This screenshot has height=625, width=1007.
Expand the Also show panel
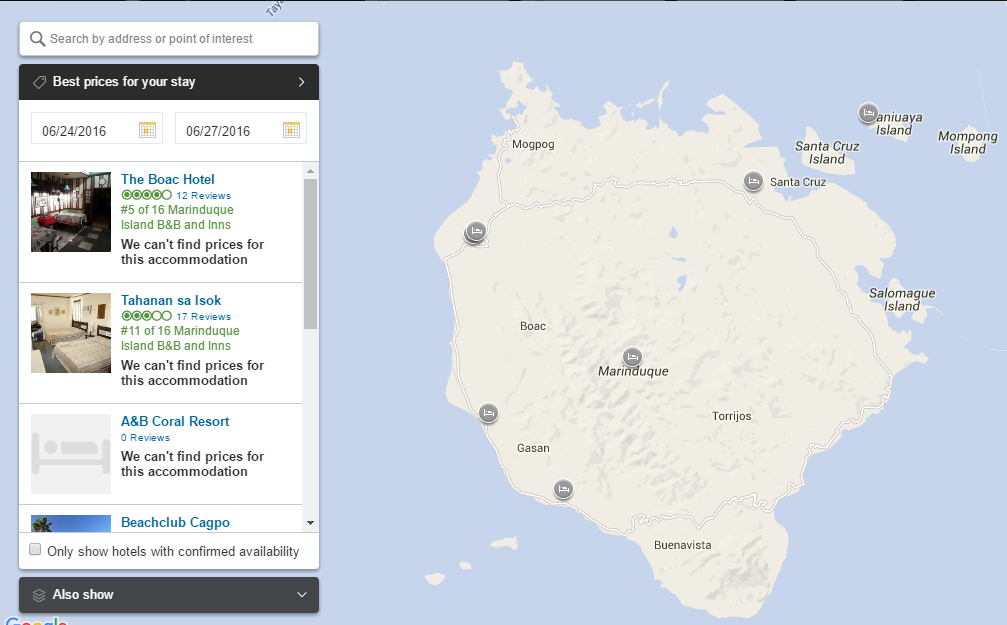pos(168,595)
